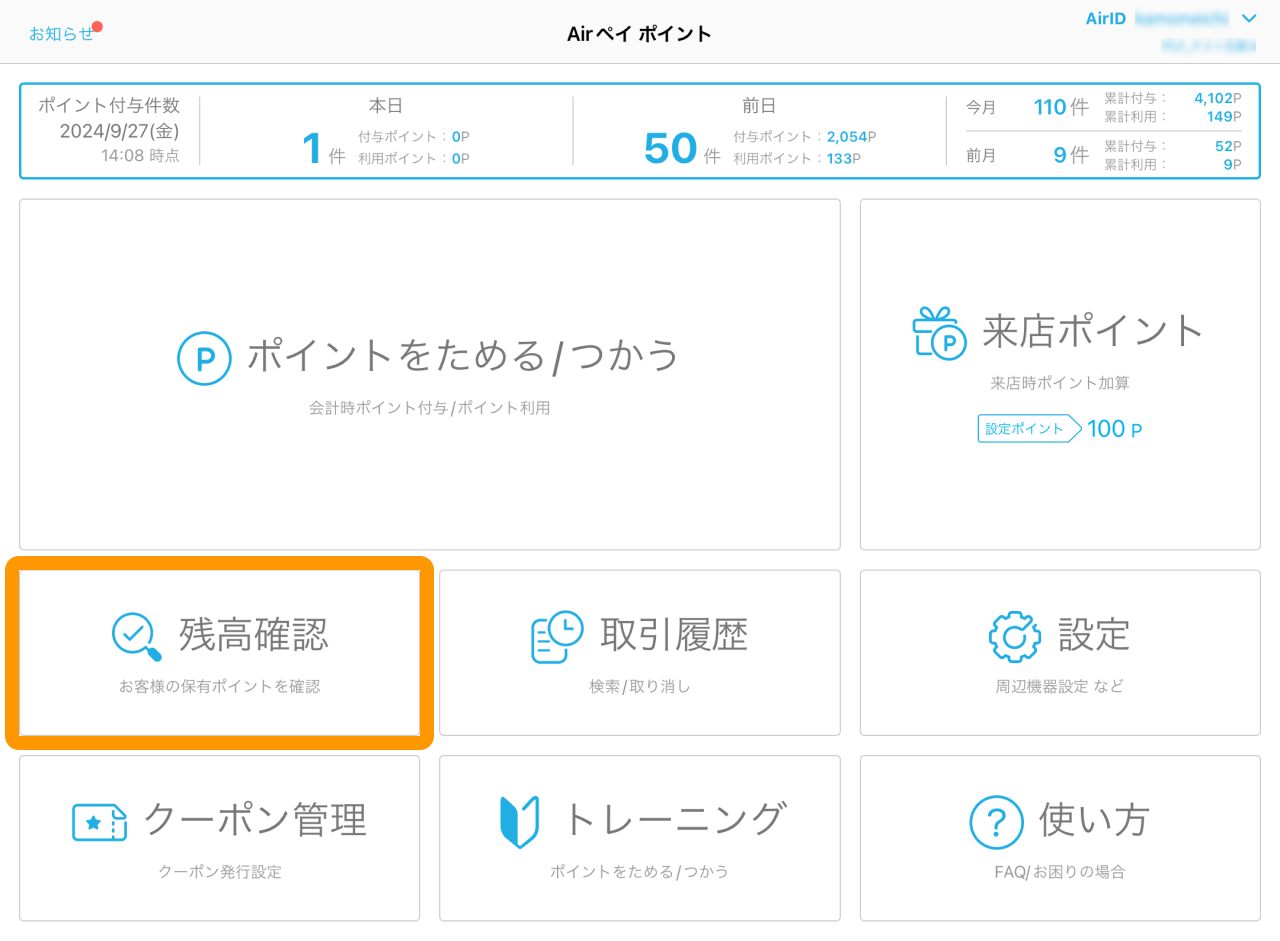Open the お知らせ notifications link

point(62,33)
